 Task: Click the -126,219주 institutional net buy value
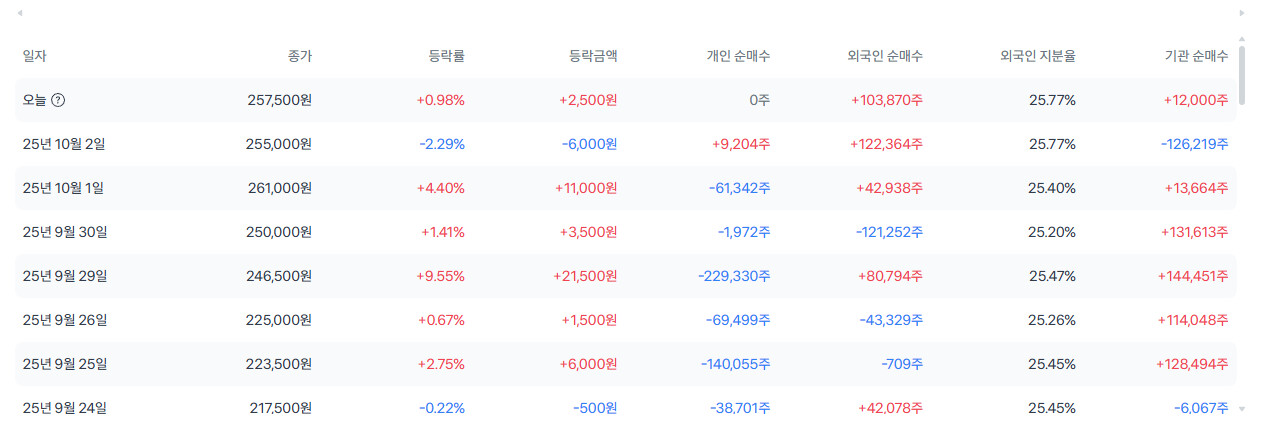1195,144
